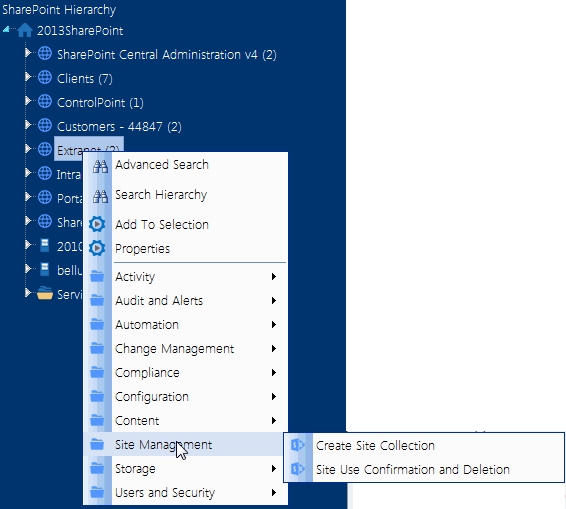Image resolution: width=566 pixels, height=509 pixels.
Task: Select the Customers - 44847 (2) label
Action: (x=119, y=127)
